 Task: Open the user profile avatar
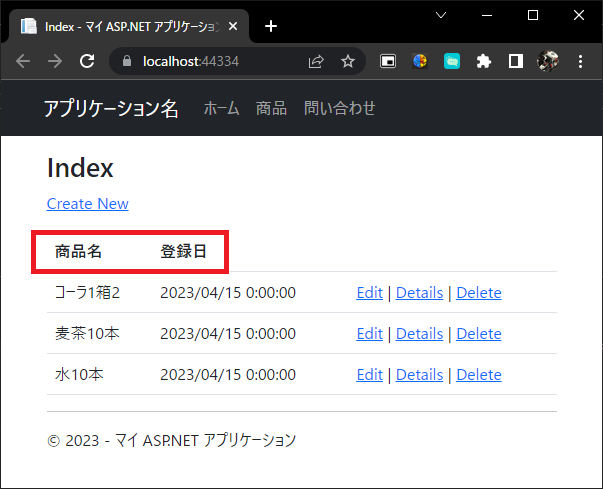(x=548, y=61)
